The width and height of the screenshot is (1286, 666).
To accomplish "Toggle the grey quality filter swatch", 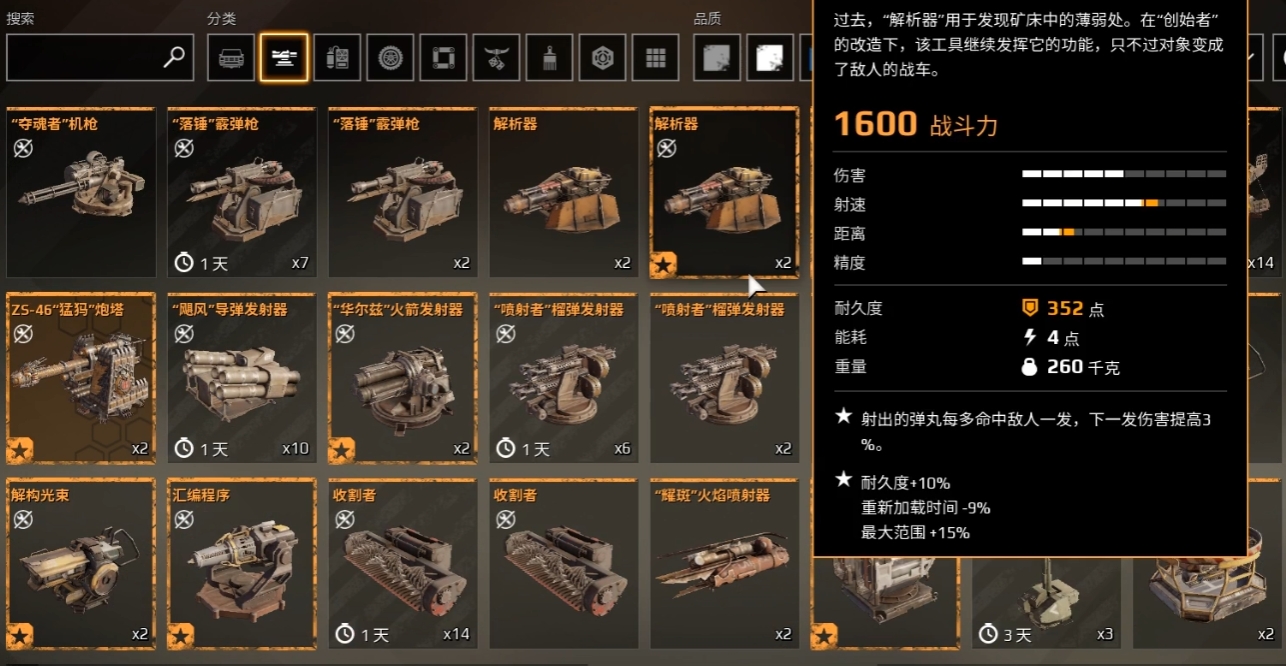I will pyautogui.click(x=717, y=57).
